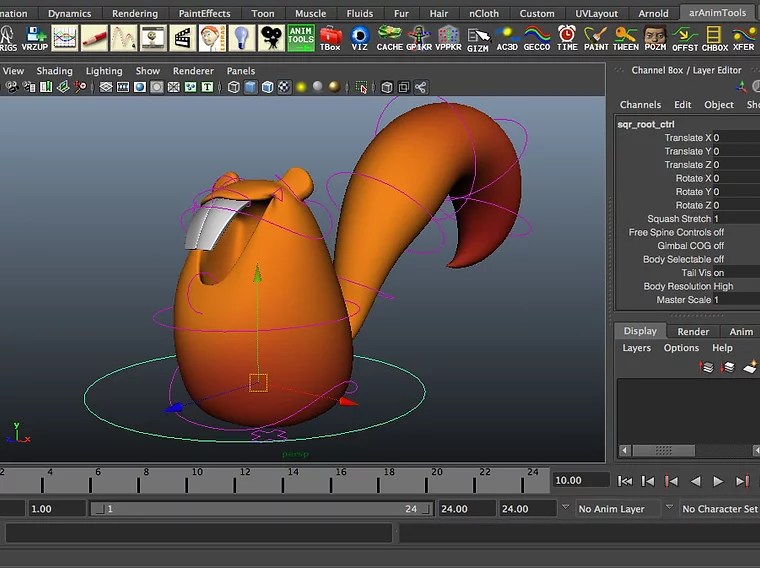Viewport: 760px width, 568px height.
Task: Click the light bulb shelf icon
Action: pos(241,38)
